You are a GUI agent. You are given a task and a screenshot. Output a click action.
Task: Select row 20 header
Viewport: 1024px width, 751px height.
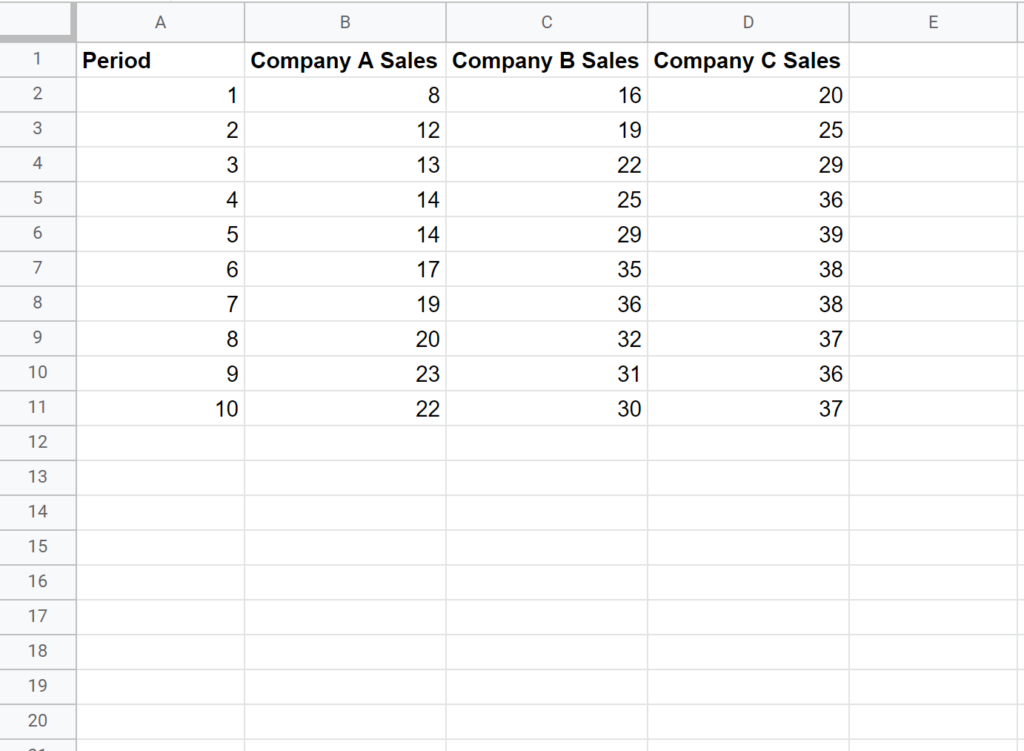38,720
